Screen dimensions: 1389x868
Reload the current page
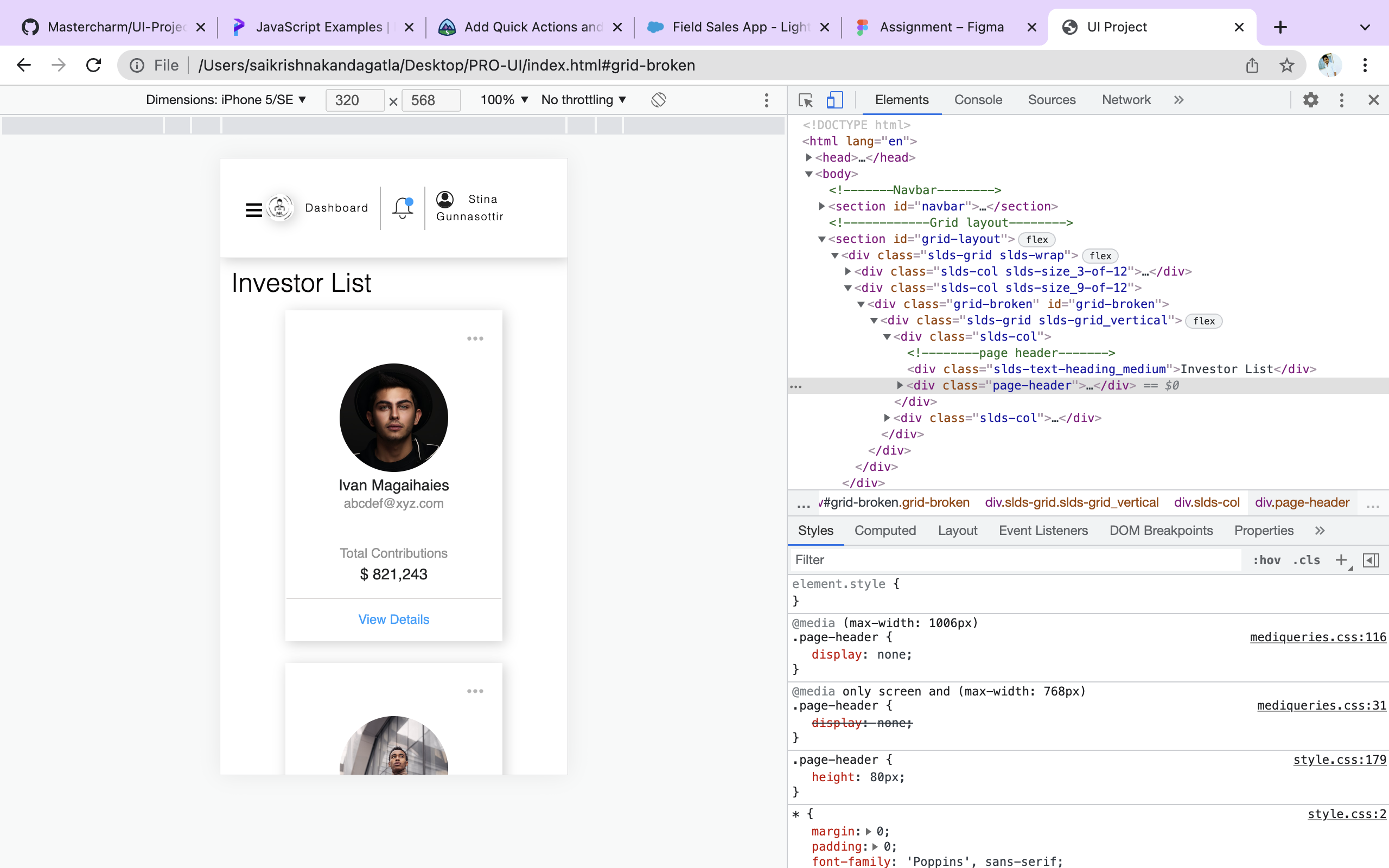pos(93,65)
